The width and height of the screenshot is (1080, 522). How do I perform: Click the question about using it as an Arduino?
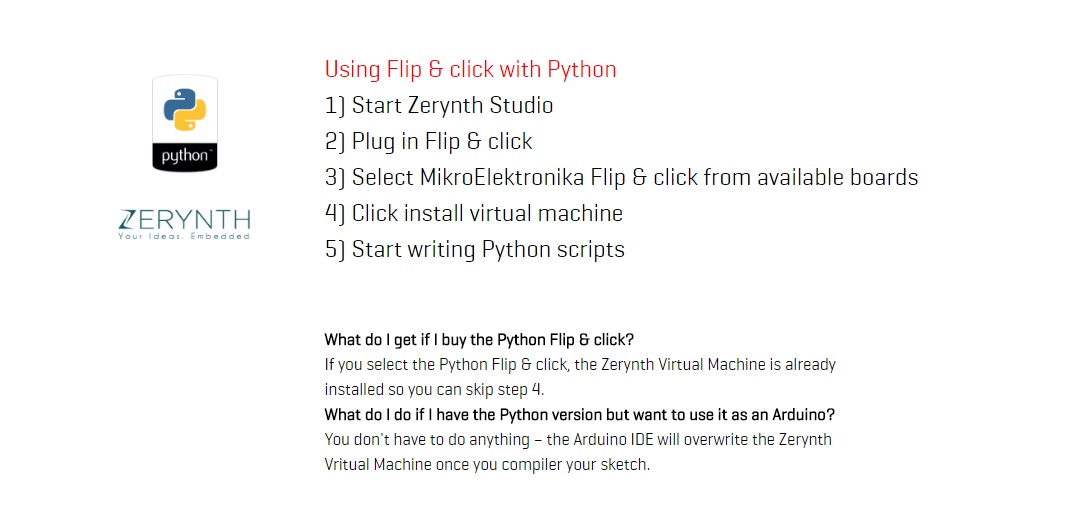[580, 415]
